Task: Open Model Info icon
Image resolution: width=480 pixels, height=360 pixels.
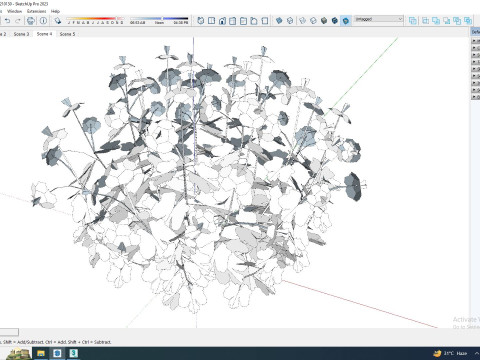Action: [43, 21]
